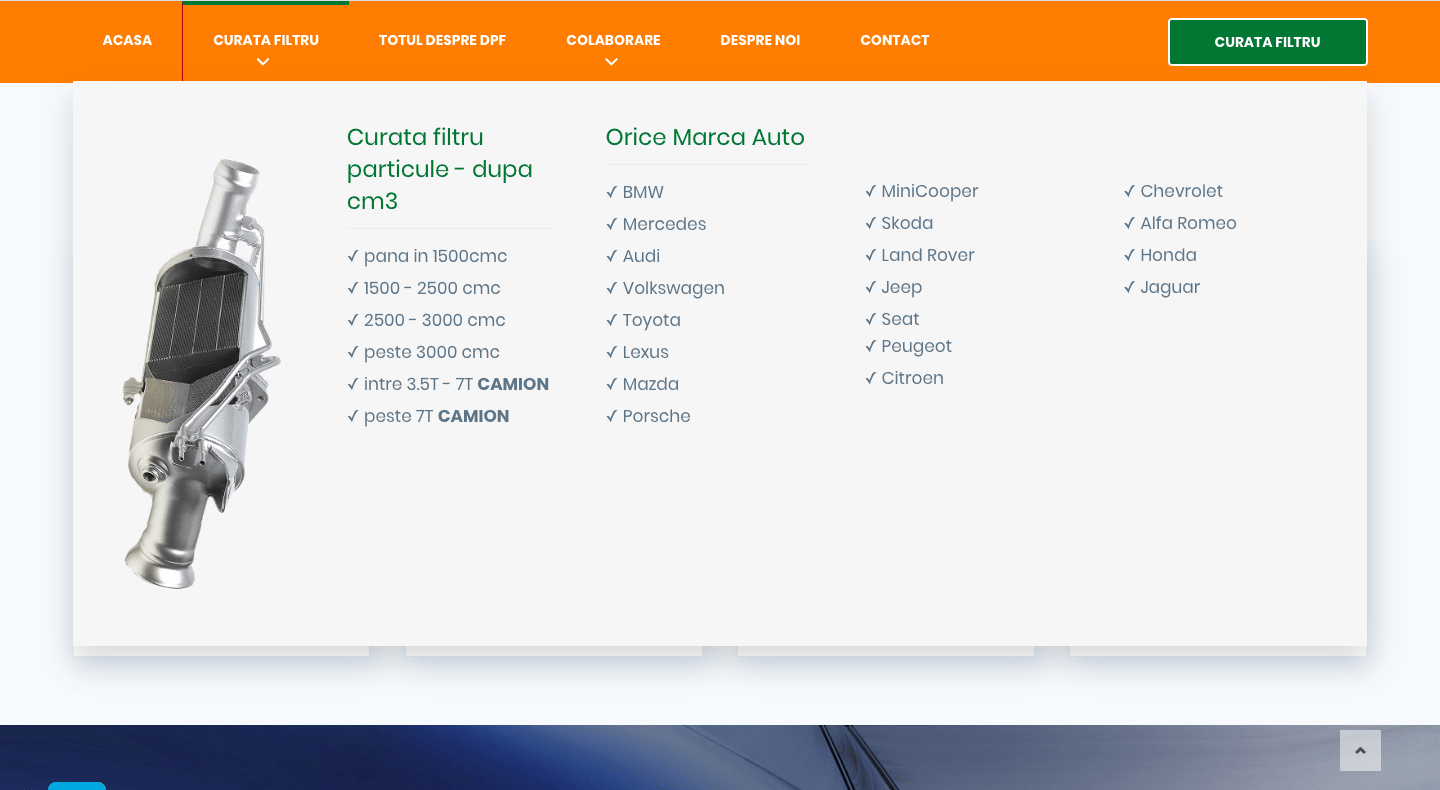Open the Chevrolet brand link

click(x=1173, y=191)
